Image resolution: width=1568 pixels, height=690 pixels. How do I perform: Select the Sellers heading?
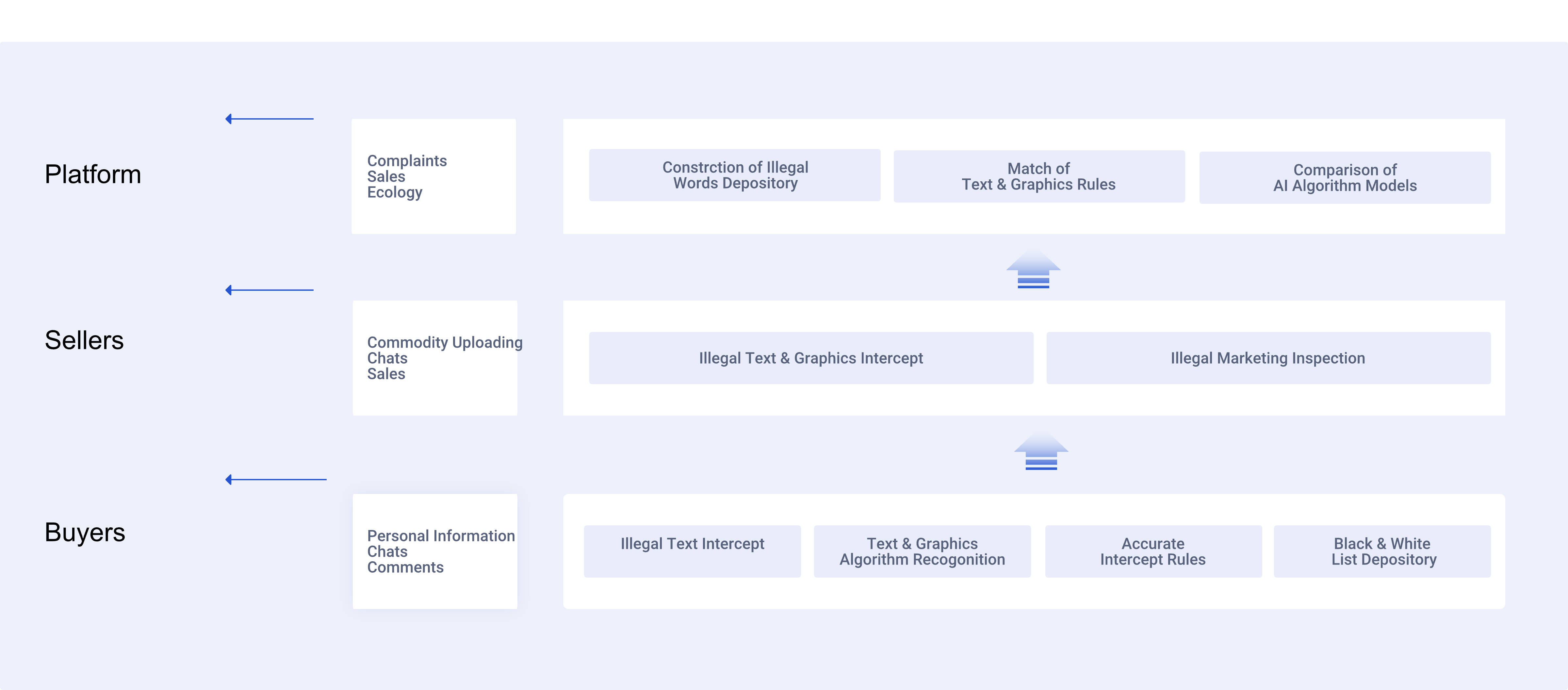coord(84,340)
